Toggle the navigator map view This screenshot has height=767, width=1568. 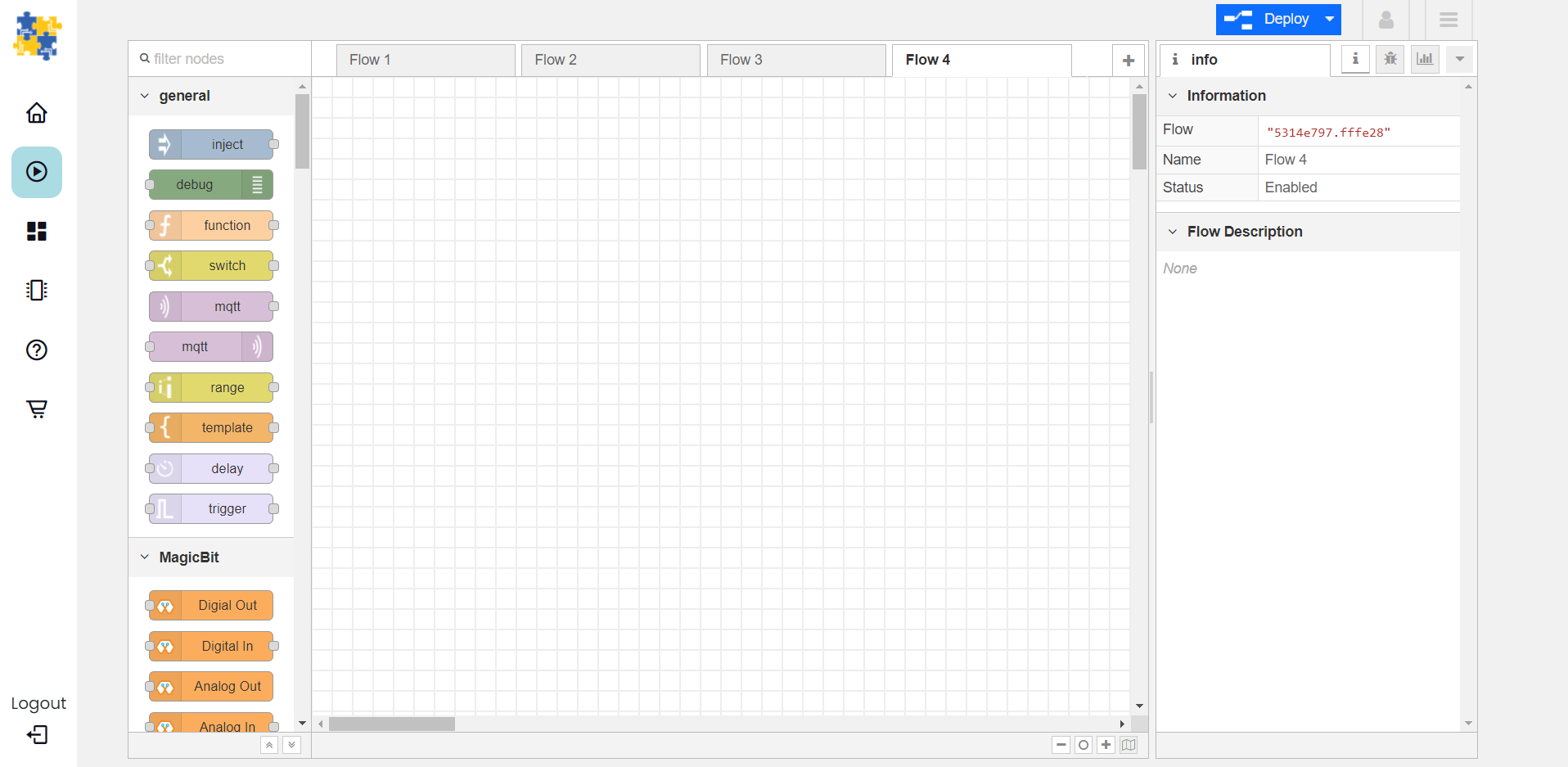click(x=1129, y=745)
